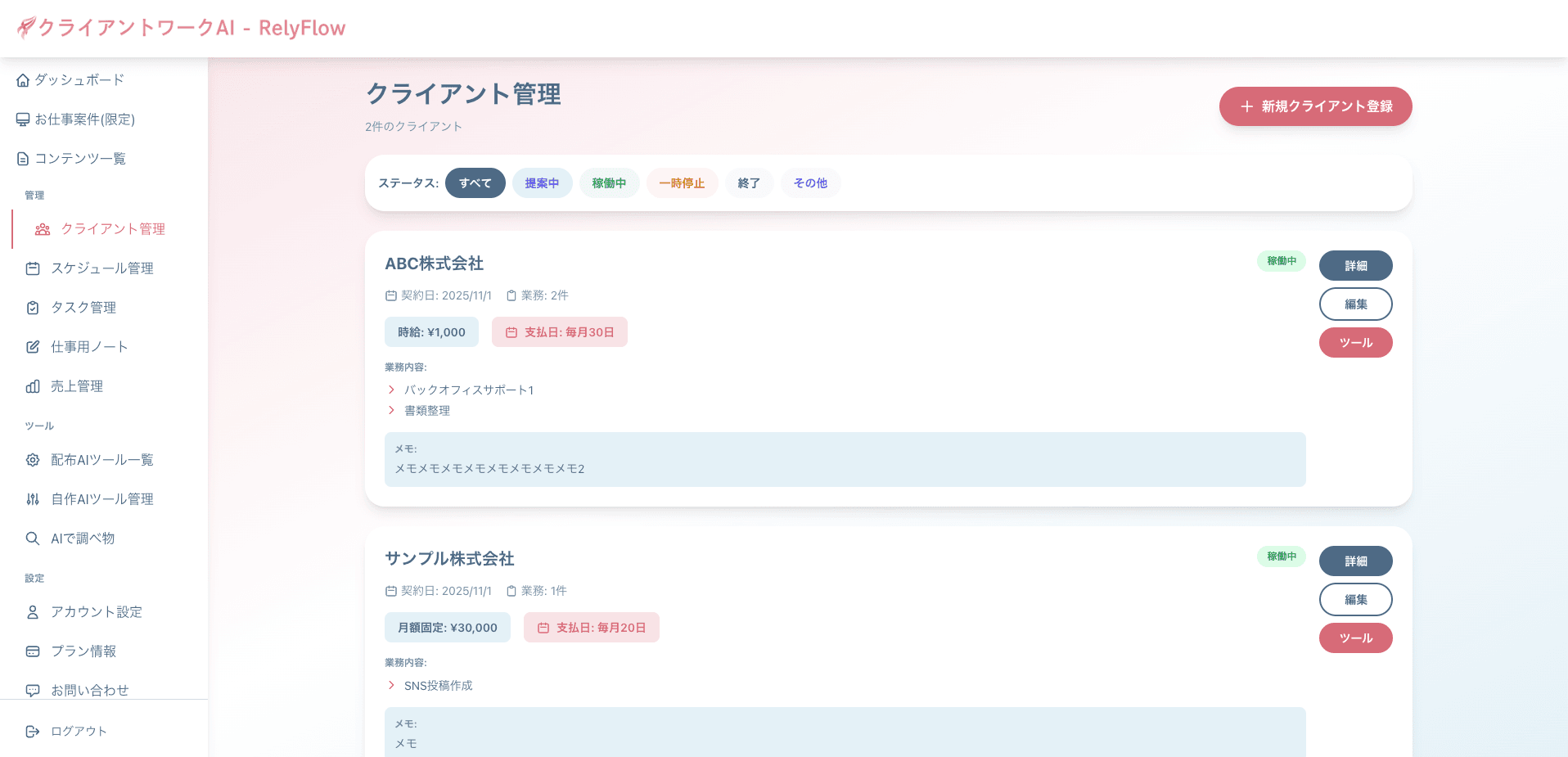Open タスク管理 via its clipboard icon
Screen dimensions: 1568x757
(33, 307)
